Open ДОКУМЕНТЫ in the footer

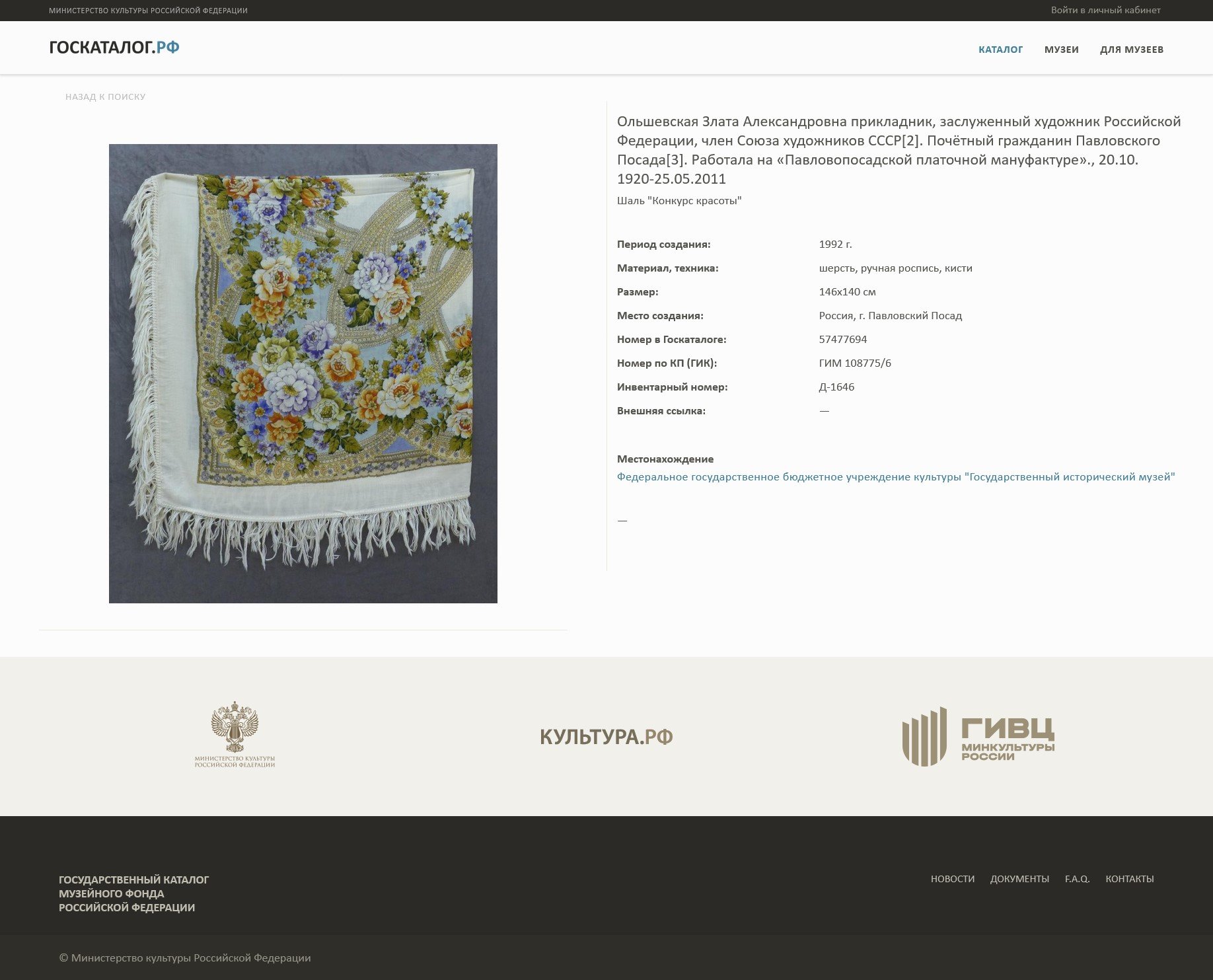[x=1019, y=879]
